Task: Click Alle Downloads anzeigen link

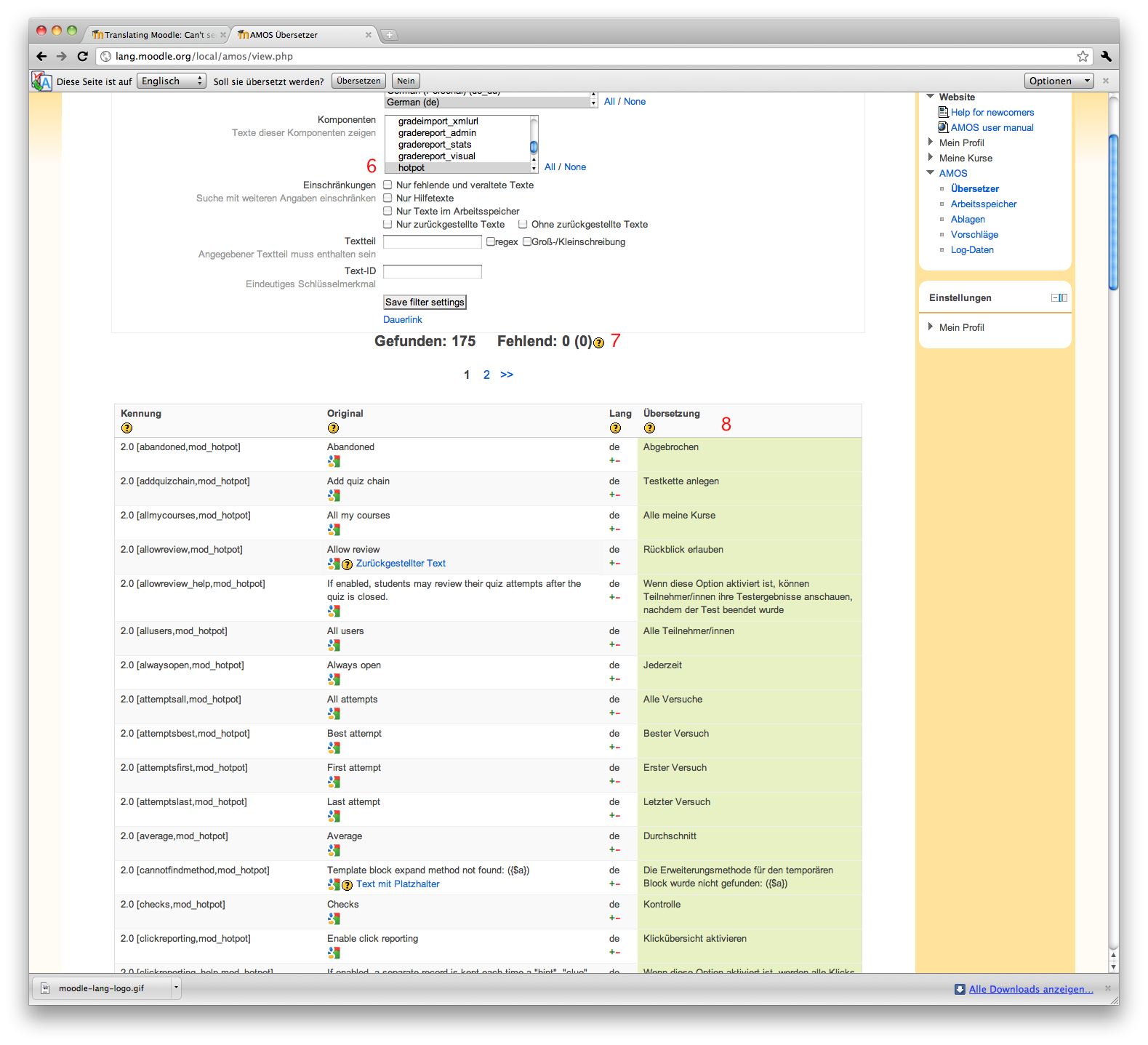Action: tap(1031, 989)
